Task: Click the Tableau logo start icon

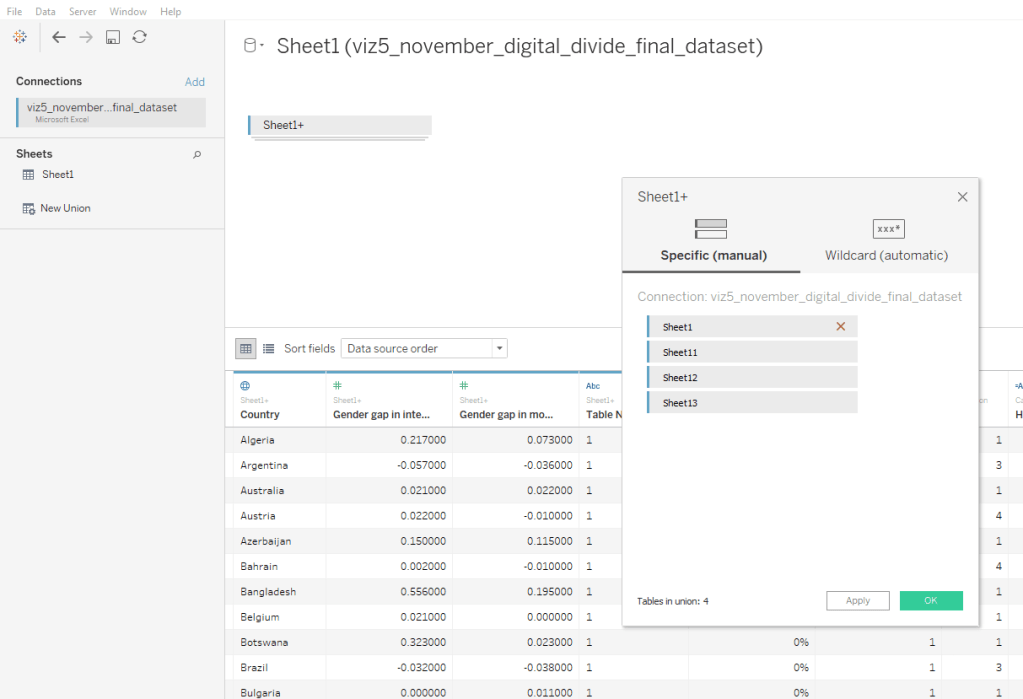Action: click(x=20, y=37)
